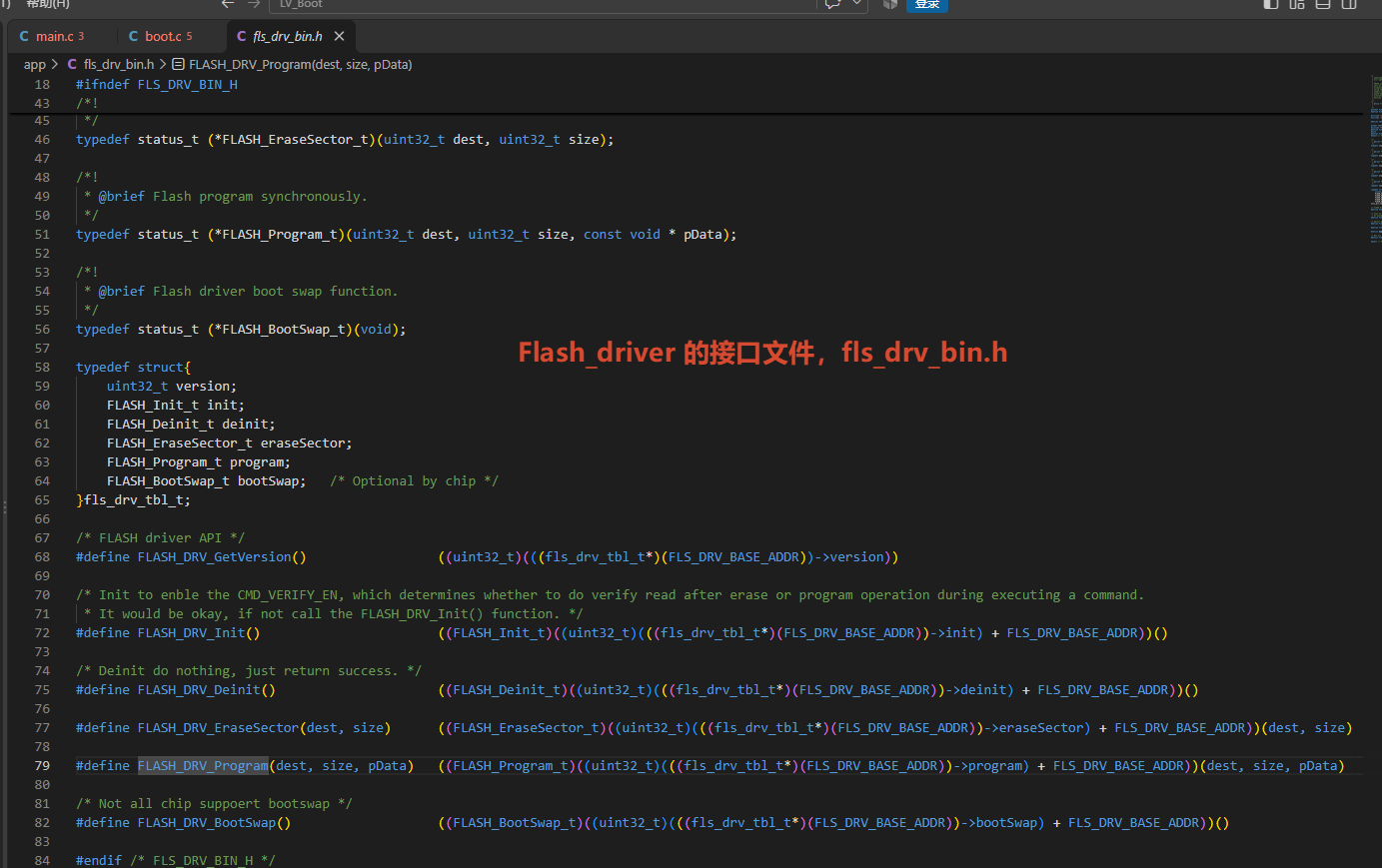The image size is (1382, 868).
Task: Click the C file icon on boot.c tab
Action: click(x=133, y=36)
